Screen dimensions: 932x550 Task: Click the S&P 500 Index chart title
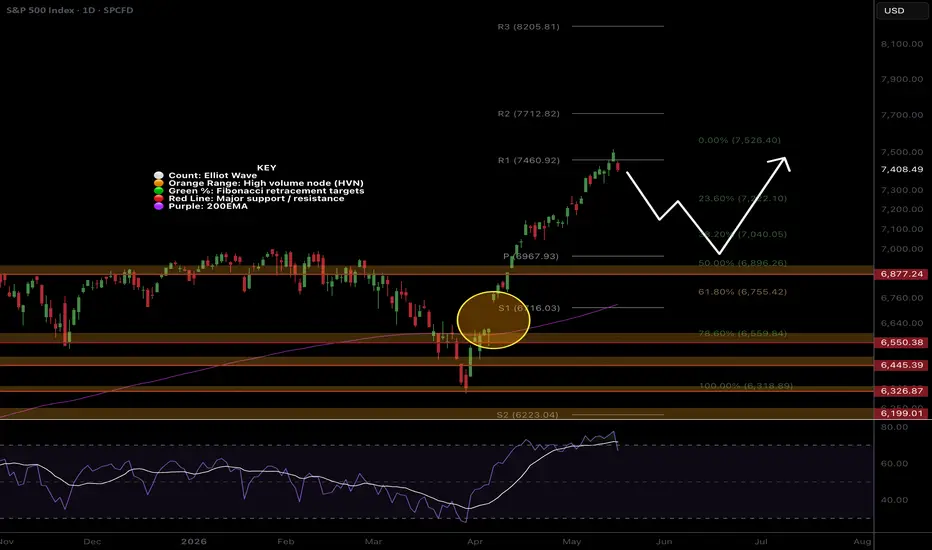point(70,10)
